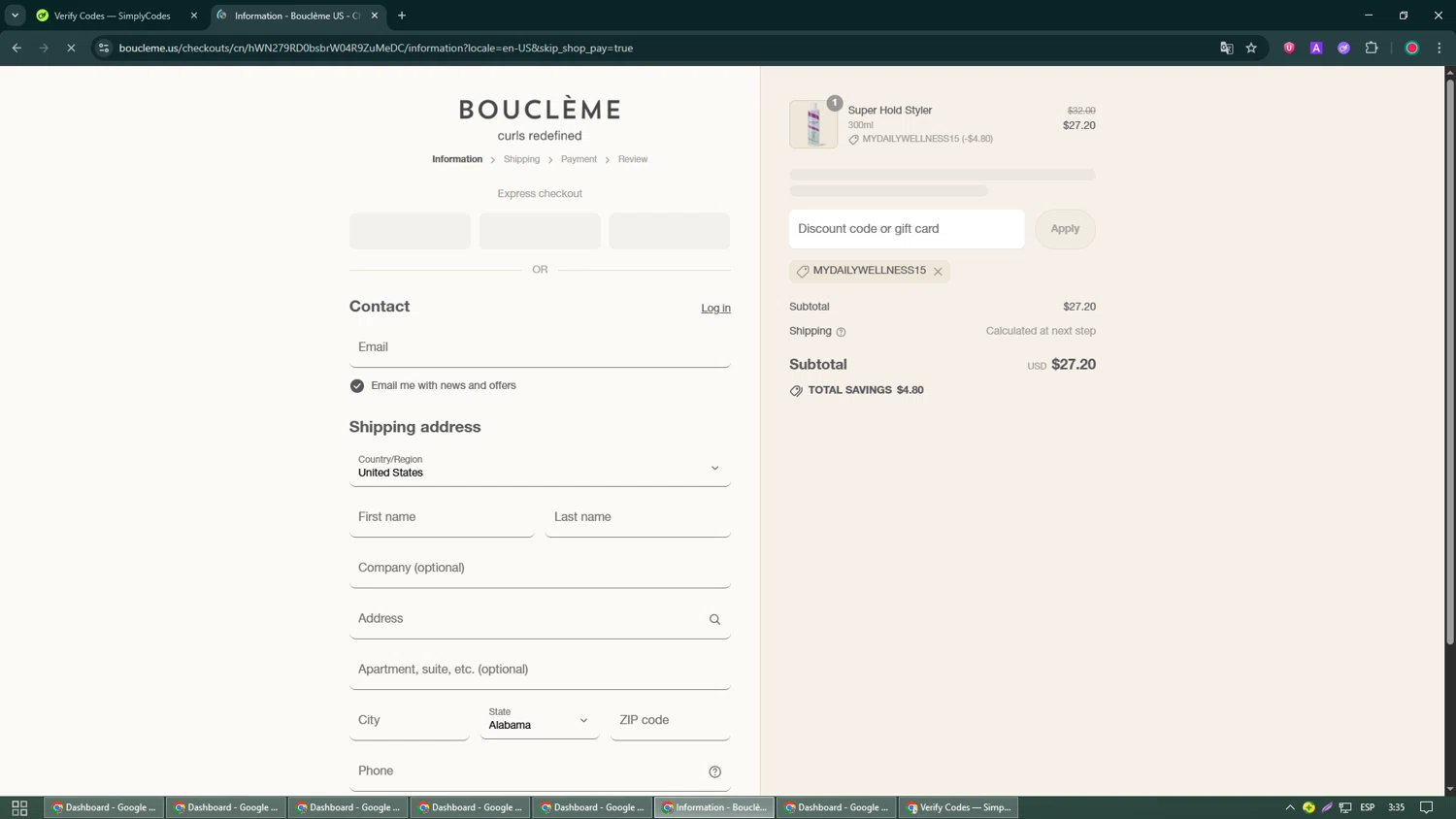Focus the First name field
The height and width of the screenshot is (819, 1456).
click(x=442, y=517)
